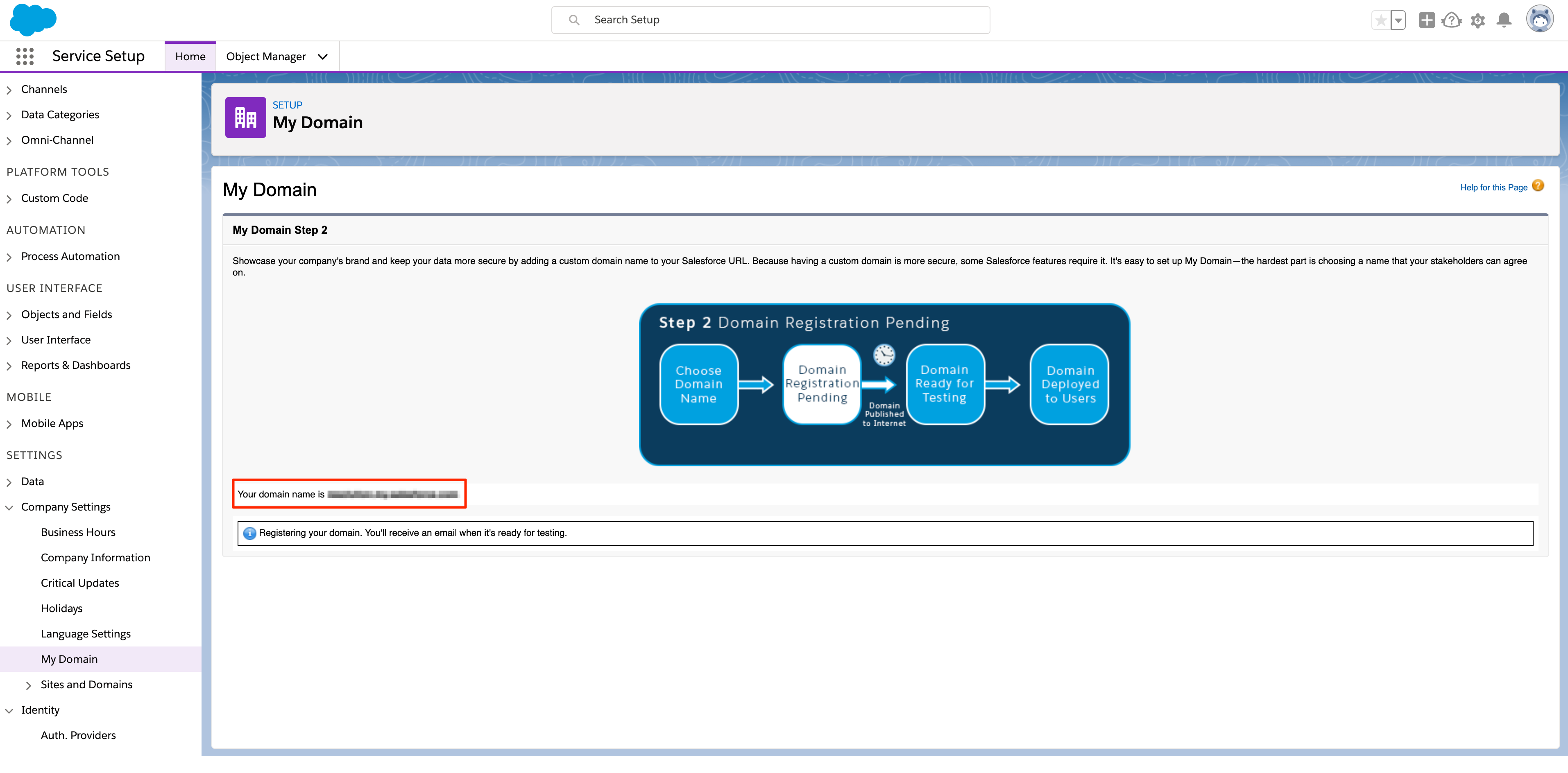Click the 'Registering your domain' message text
Viewport: 1568px width, 773px height.
point(413,533)
